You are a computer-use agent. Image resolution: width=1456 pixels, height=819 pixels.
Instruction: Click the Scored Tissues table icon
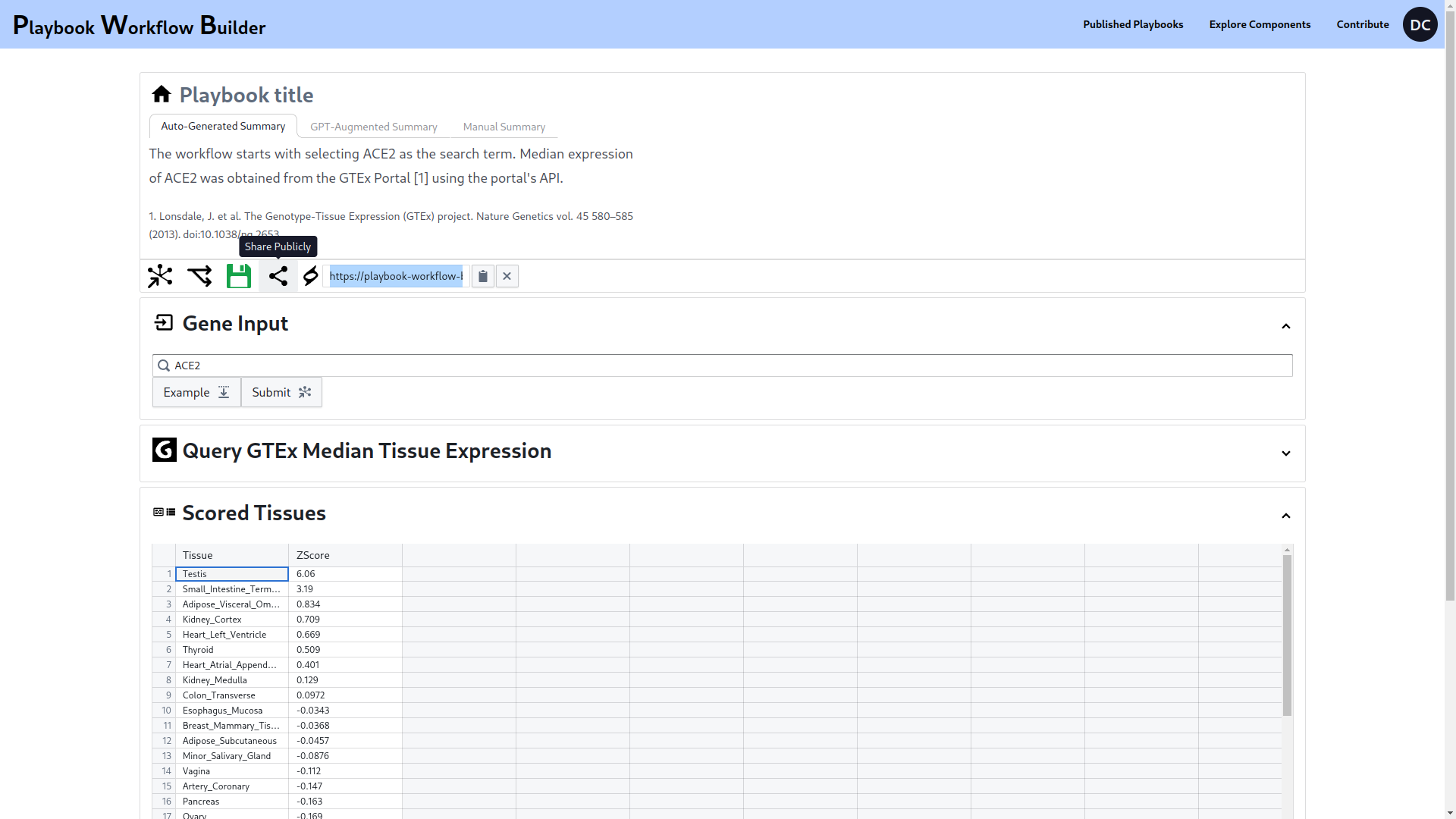165,513
